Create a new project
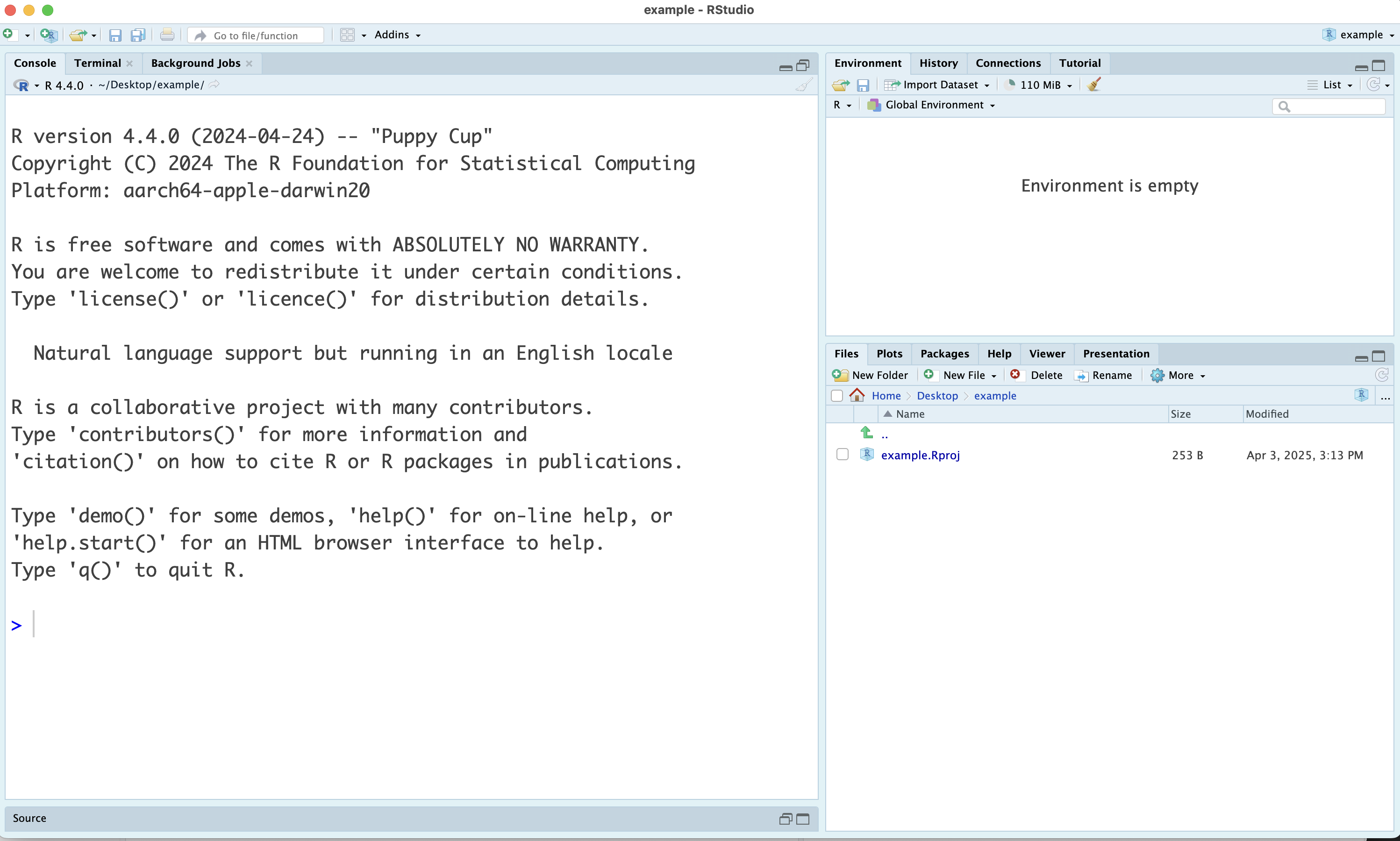 [49, 35]
